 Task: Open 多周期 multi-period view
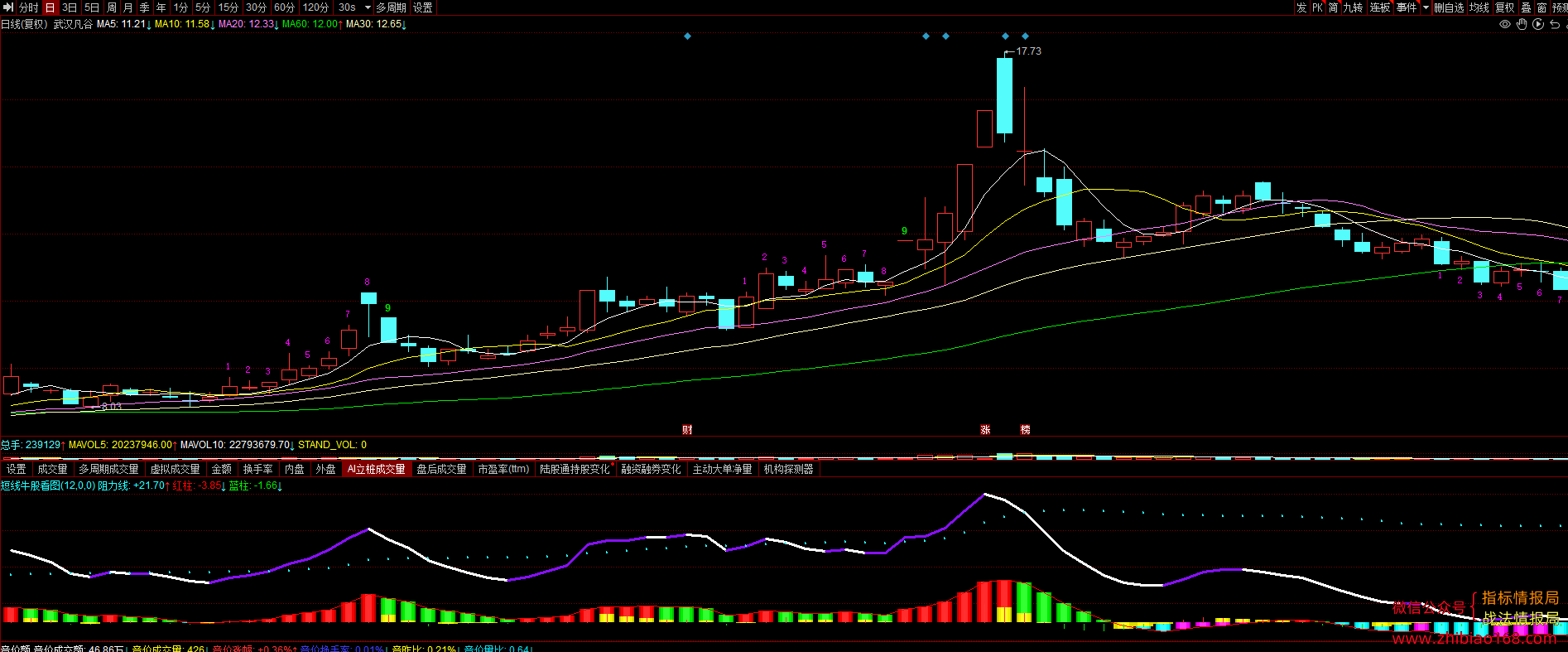(x=391, y=7)
